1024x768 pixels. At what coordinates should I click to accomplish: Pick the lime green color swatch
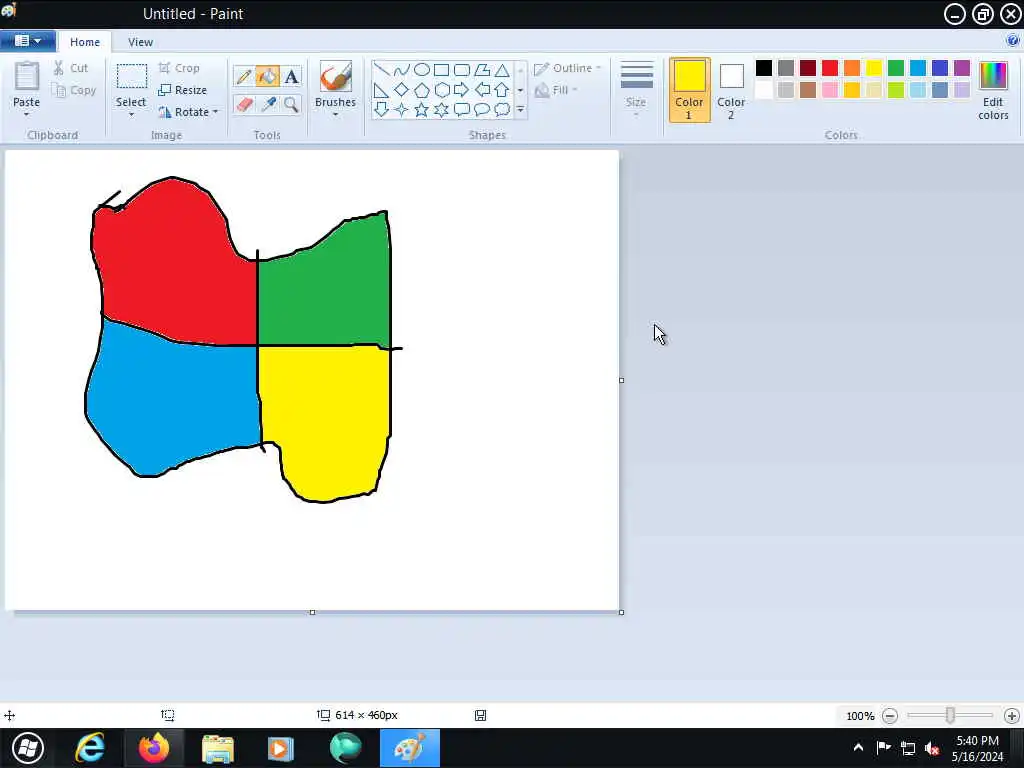(x=896, y=89)
